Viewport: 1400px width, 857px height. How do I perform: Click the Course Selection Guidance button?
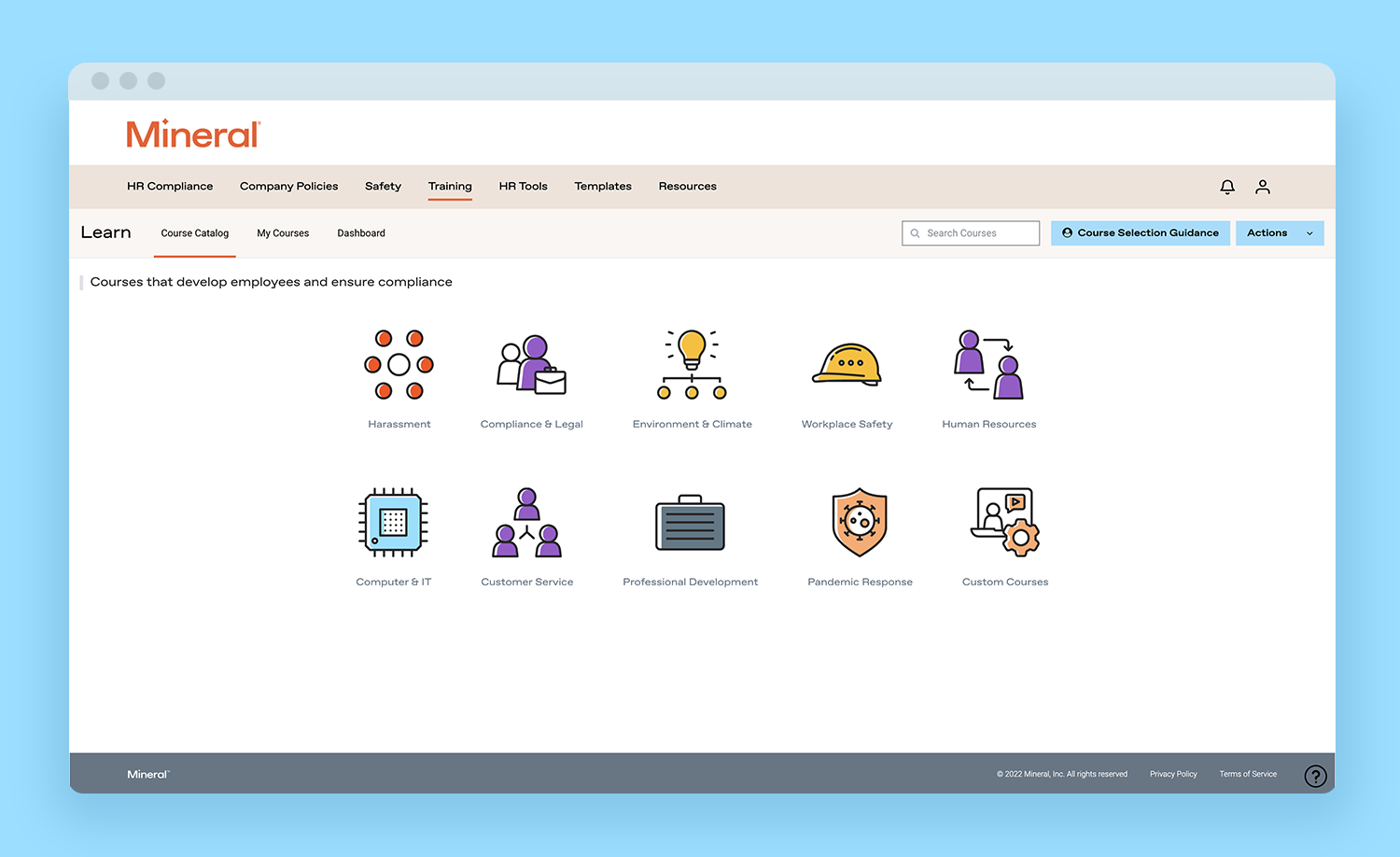point(1140,233)
